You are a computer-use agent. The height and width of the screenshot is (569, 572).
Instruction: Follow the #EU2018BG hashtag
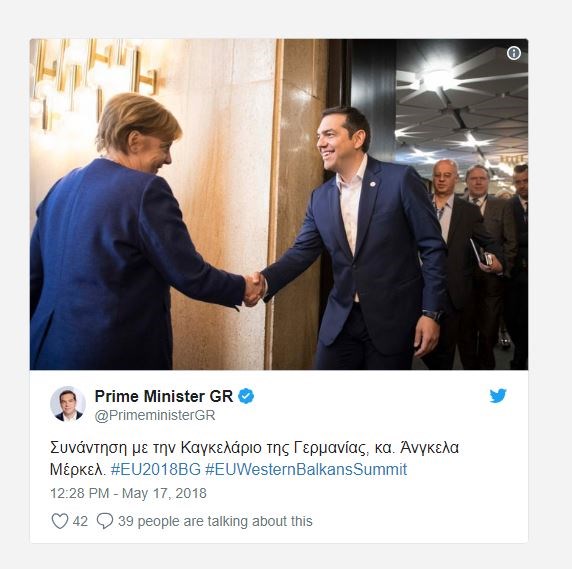click(156, 469)
